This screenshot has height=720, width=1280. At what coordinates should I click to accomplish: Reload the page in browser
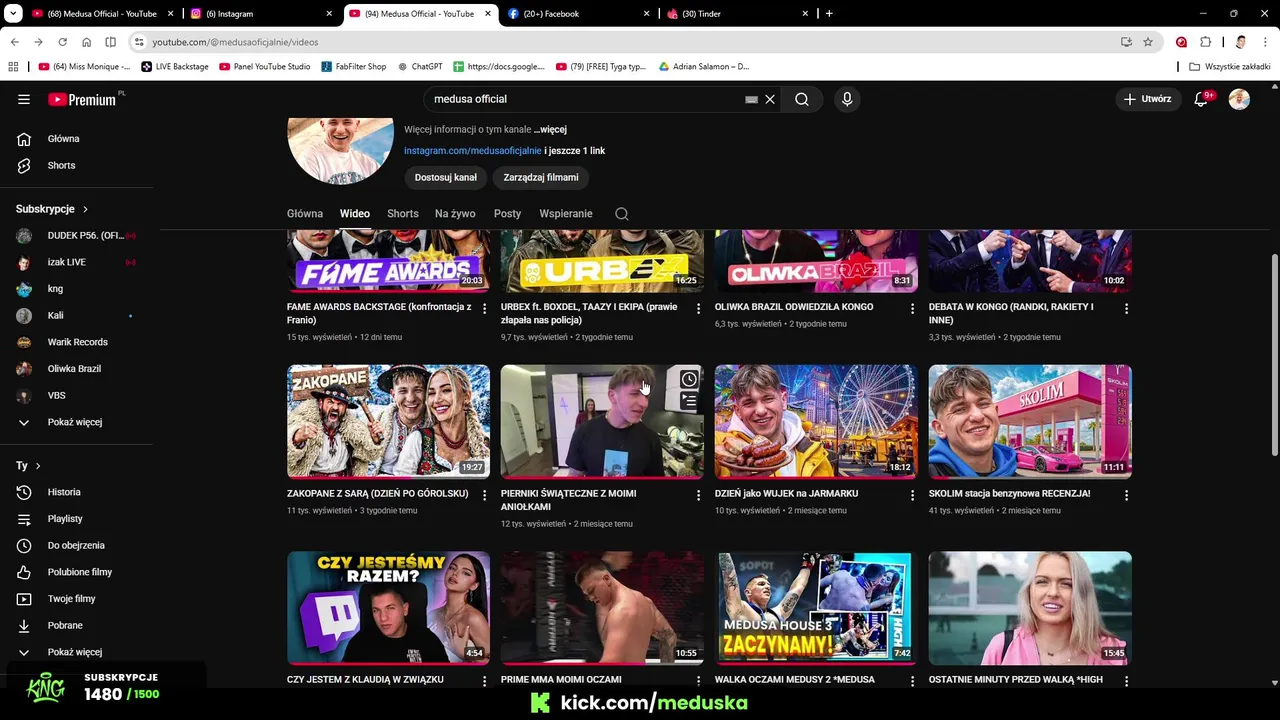tap(62, 42)
